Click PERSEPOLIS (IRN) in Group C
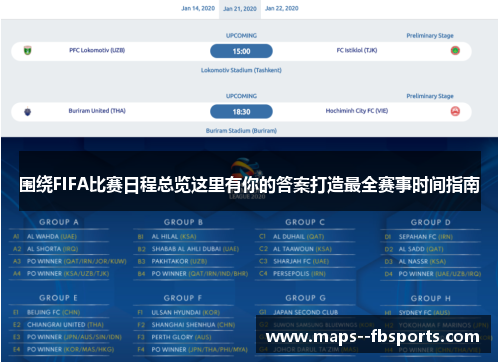500x362 pixels. coord(299,274)
